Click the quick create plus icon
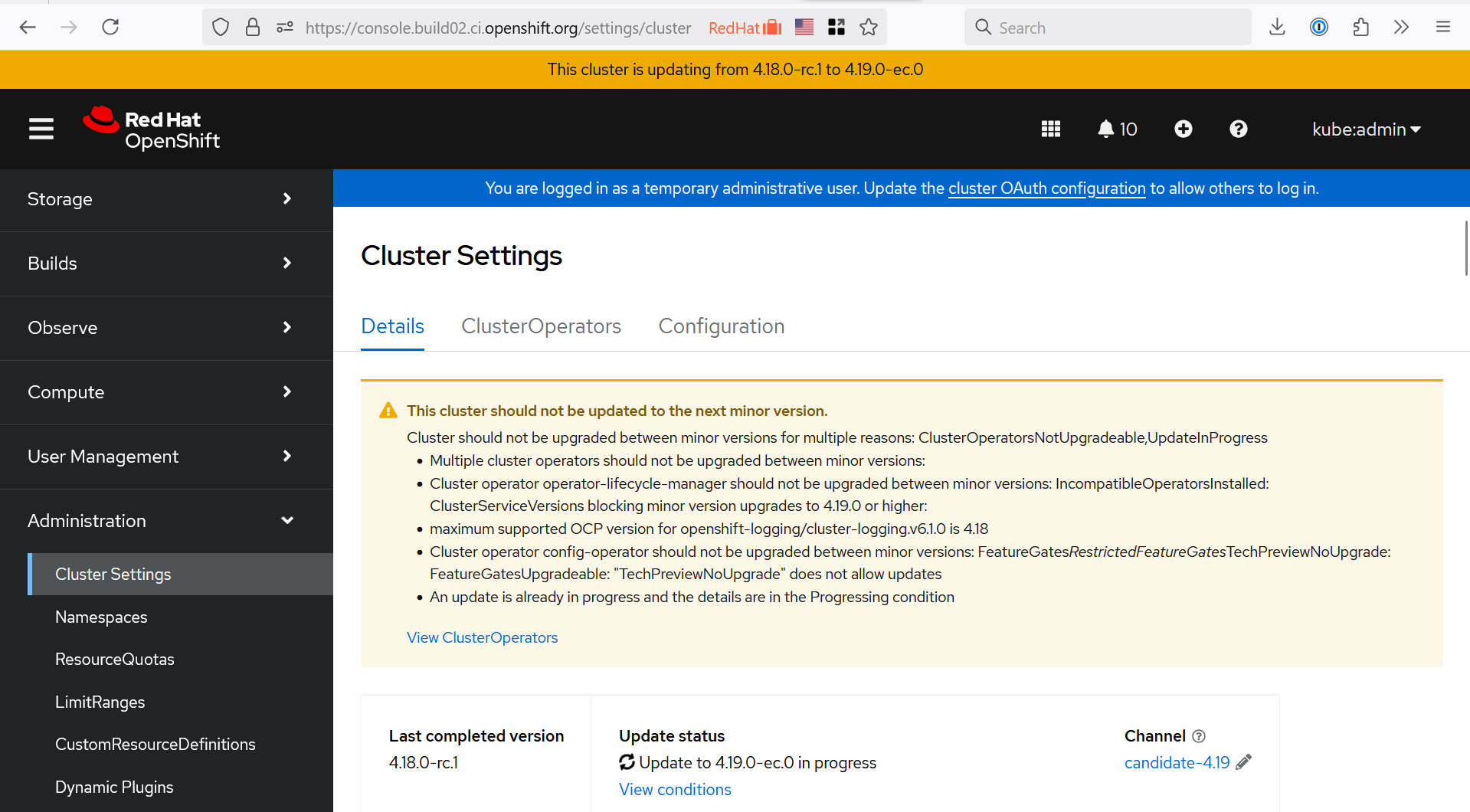Image resolution: width=1470 pixels, height=812 pixels. [x=1183, y=129]
